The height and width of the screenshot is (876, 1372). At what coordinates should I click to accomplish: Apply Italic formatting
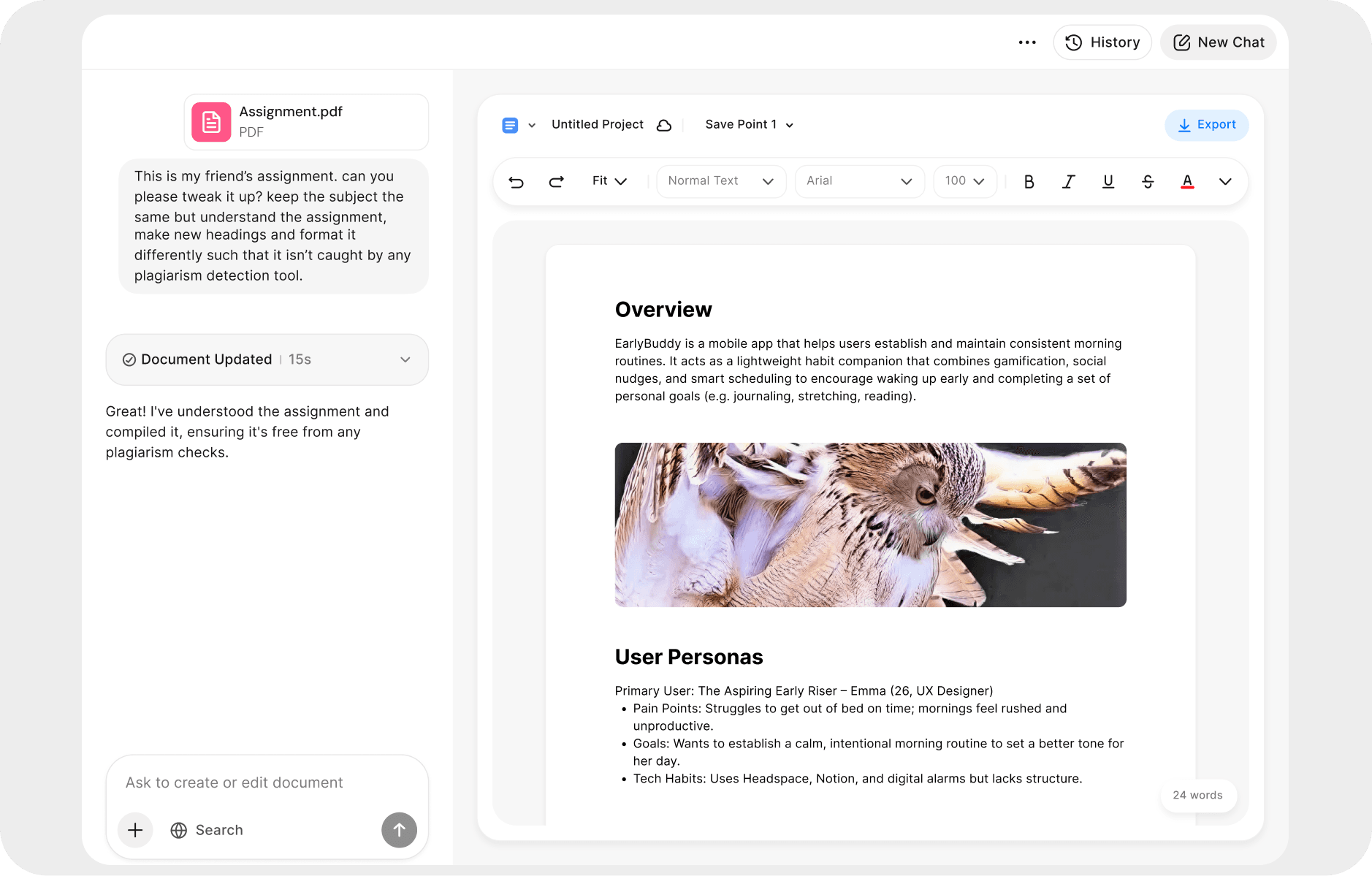click(x=1068, y=181)
